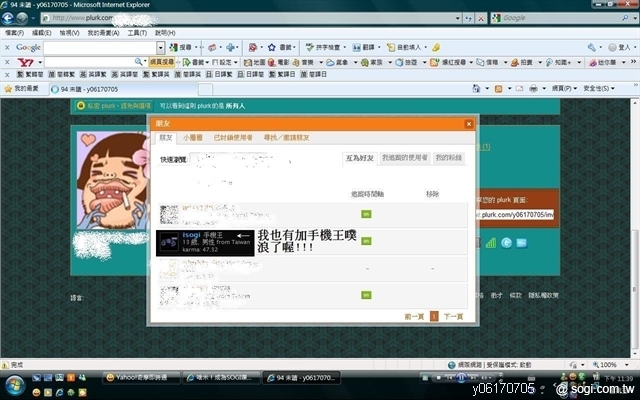The height and width of the screenshot is (400, 640).
Task: Click the IE back navigation button
Action: (x=9, y=18)
